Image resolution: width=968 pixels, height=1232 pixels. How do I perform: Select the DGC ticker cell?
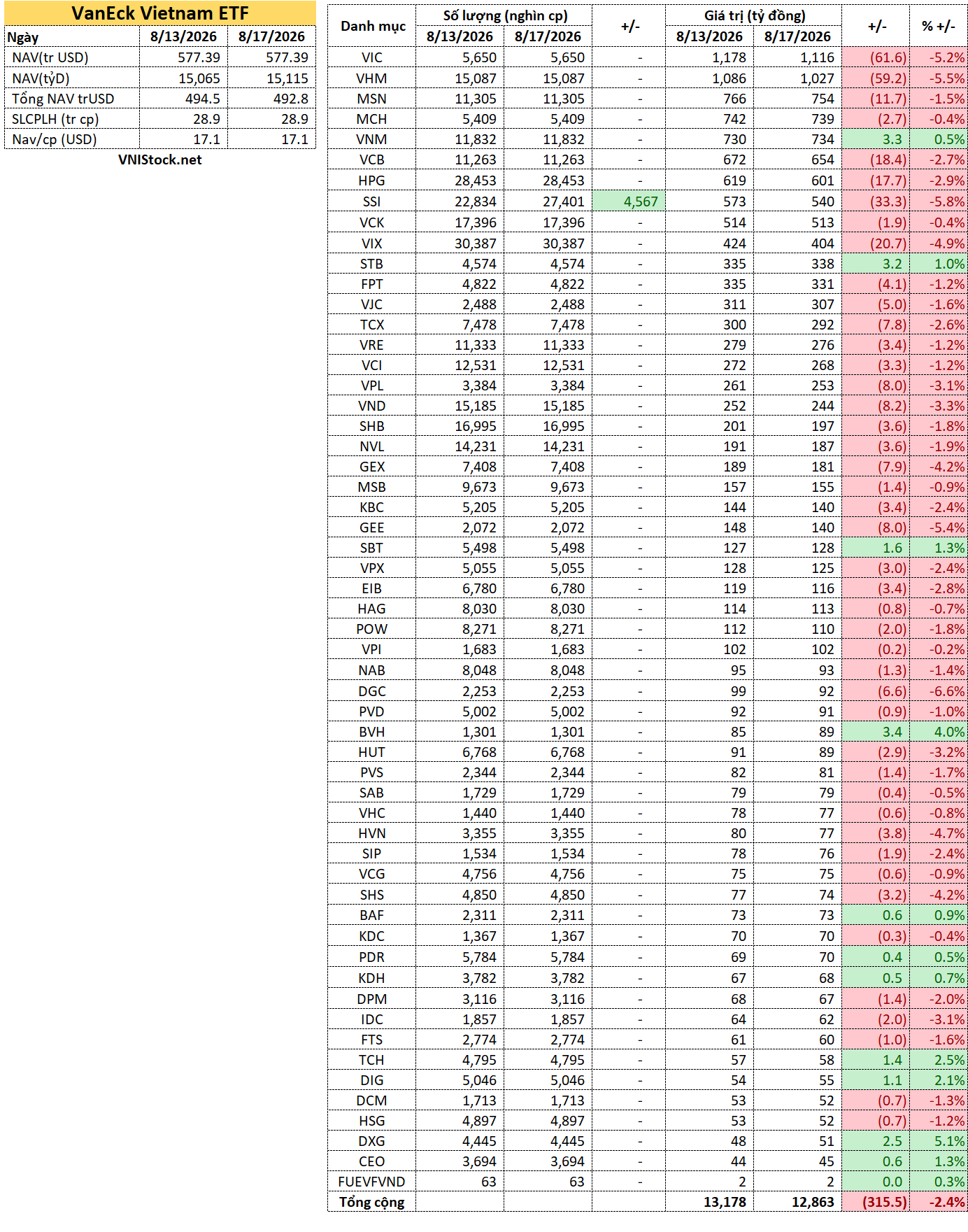pyautogui.click(x=372, y=691)
